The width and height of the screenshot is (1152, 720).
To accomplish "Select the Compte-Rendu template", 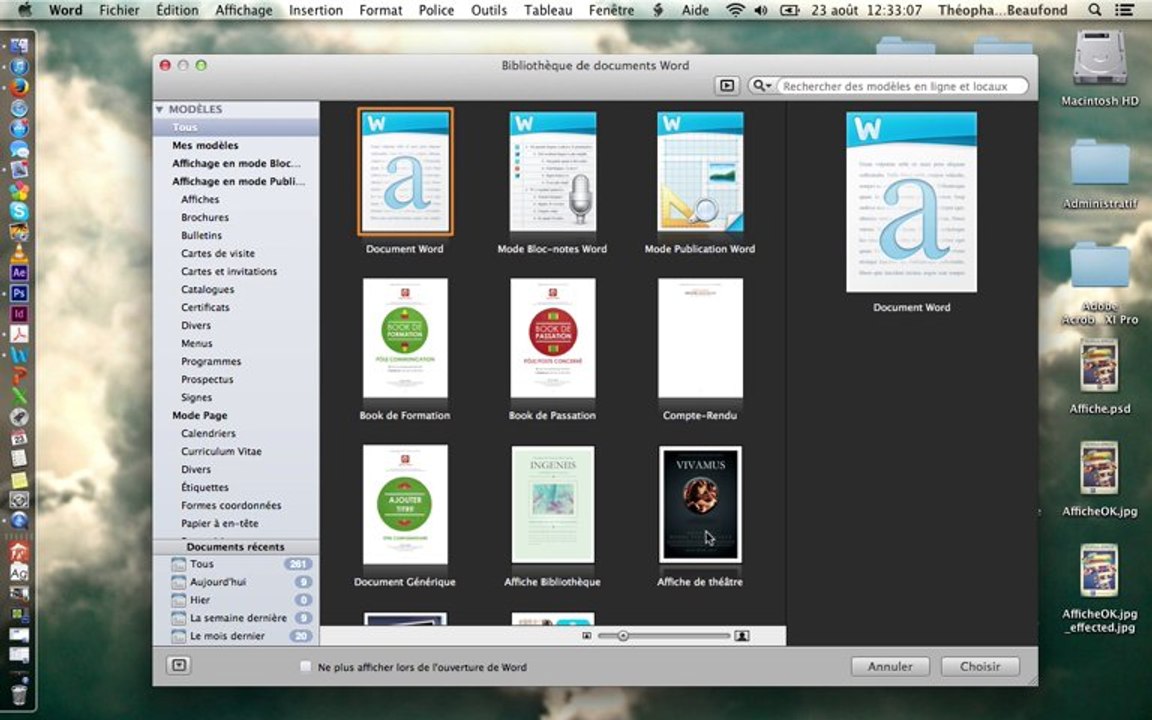I will point(700,338).
